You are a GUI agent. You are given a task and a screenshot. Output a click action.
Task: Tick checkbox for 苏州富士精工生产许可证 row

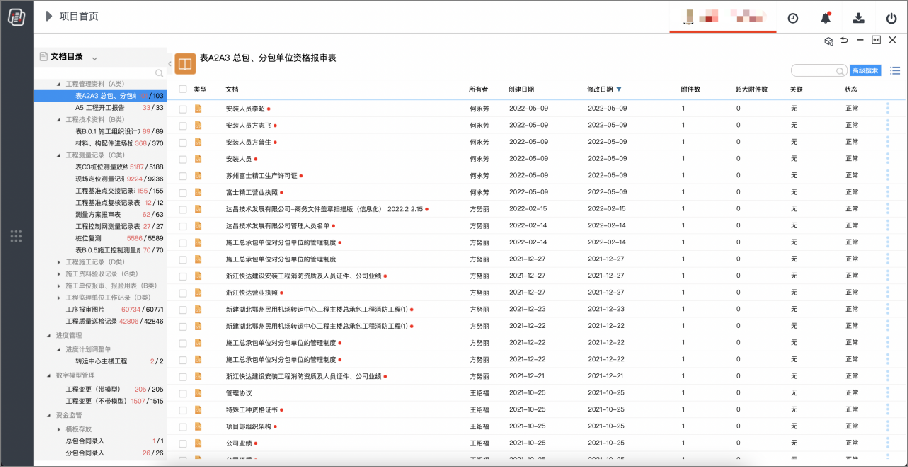(183, 175)
